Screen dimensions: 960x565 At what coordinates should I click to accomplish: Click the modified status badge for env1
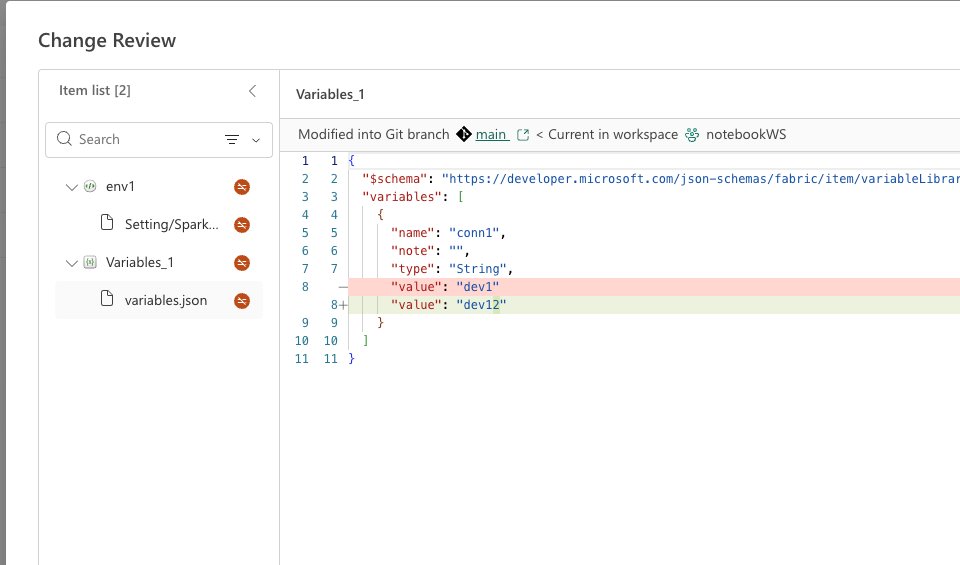click(242, 187)
